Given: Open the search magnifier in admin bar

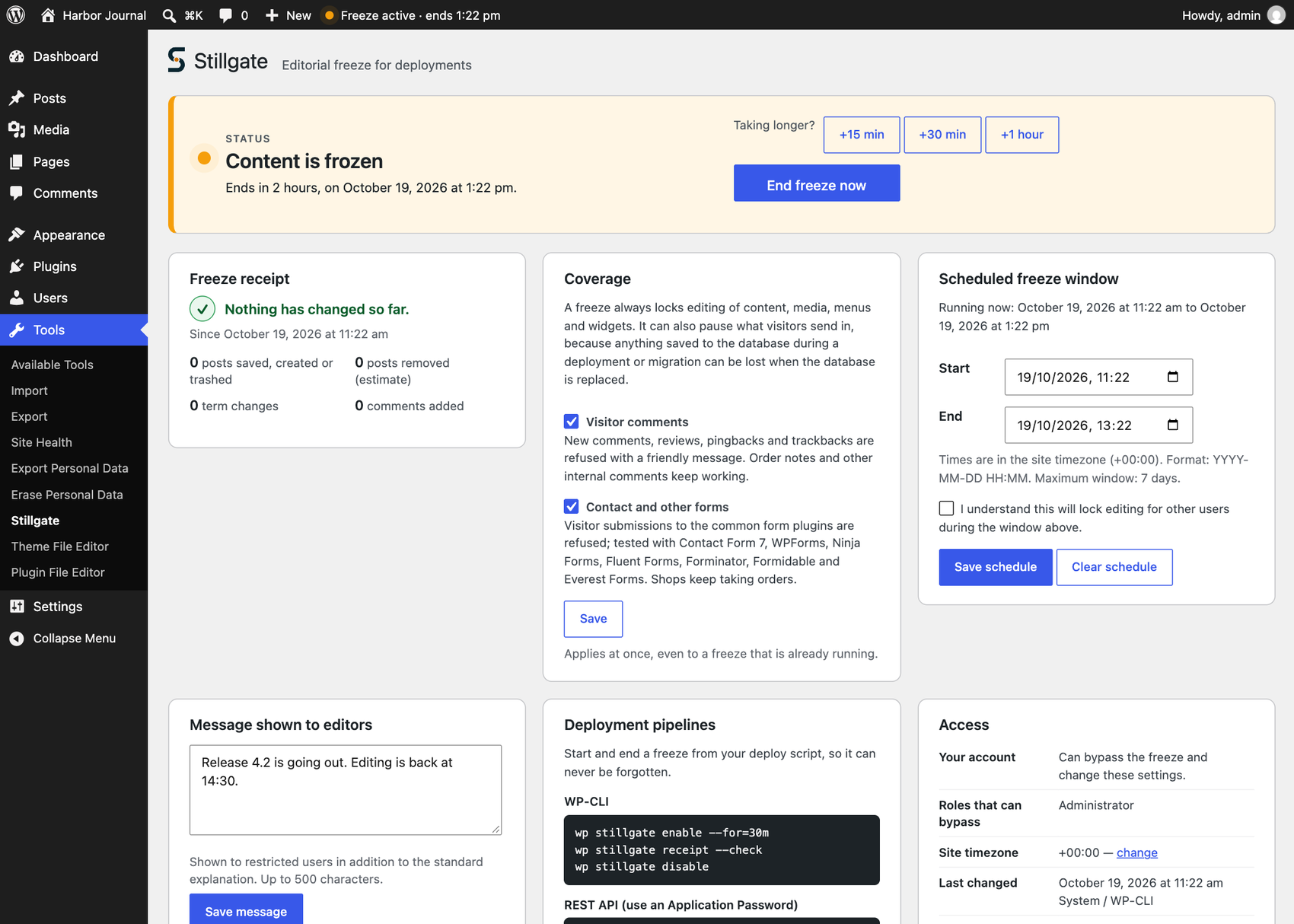Looking at the screenshot, I should (x=170, y=15).
